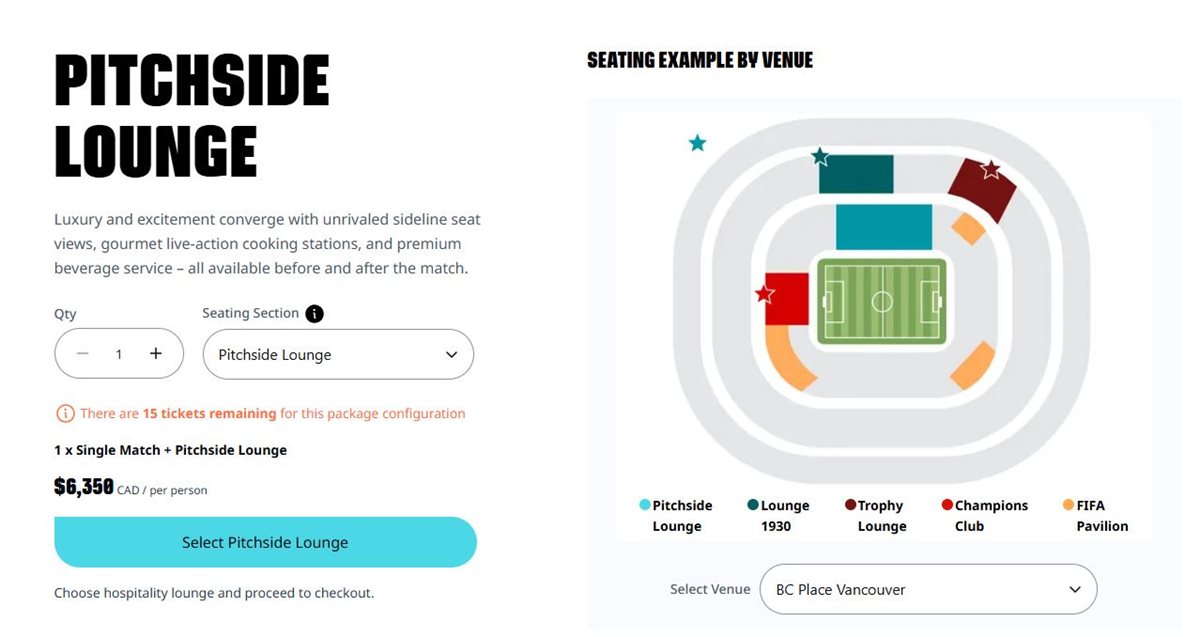This screenshot has height=637, width=1200.
Task: Click the star on Champions Club block
Action: point(765,294)
